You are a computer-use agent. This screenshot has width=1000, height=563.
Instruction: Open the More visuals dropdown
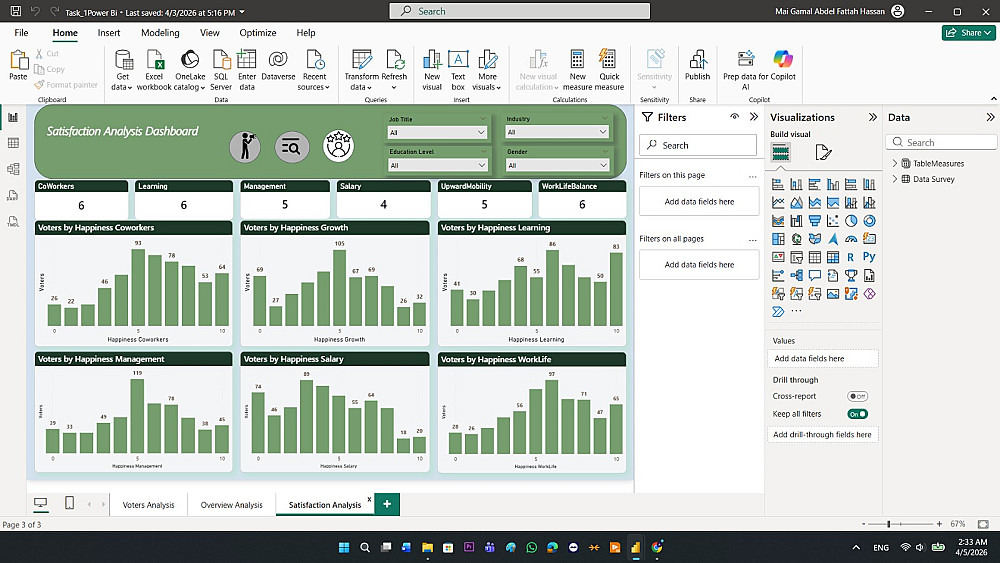pyautogui.click(x=487, y=70)
